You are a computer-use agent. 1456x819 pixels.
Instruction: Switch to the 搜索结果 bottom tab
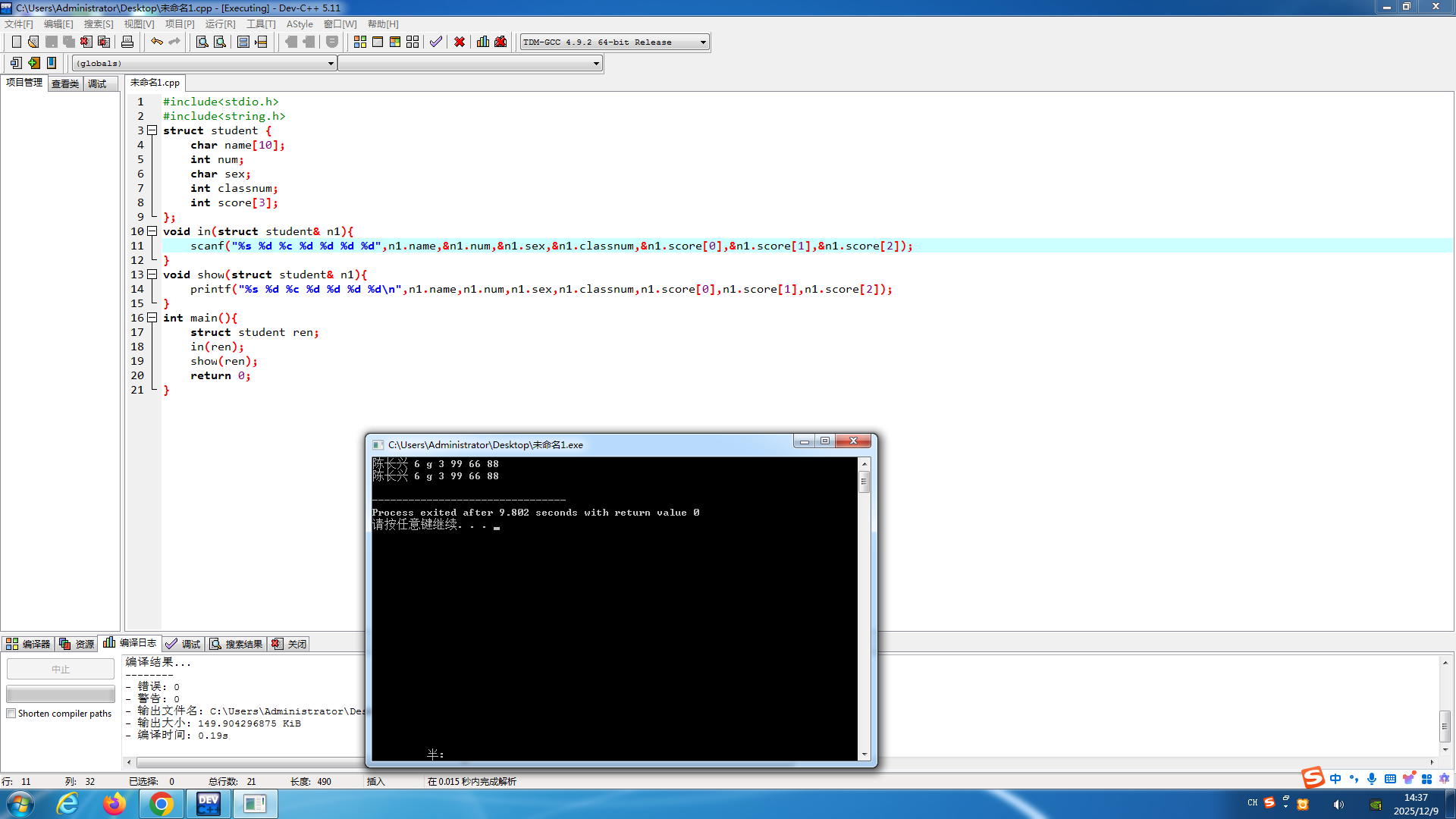tap(237, 644)
